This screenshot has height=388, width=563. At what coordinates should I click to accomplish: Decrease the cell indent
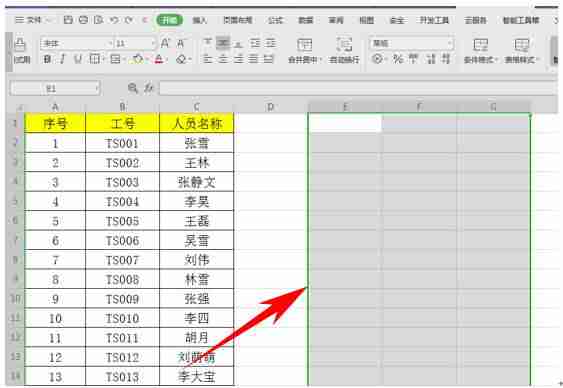coord(255,43)
